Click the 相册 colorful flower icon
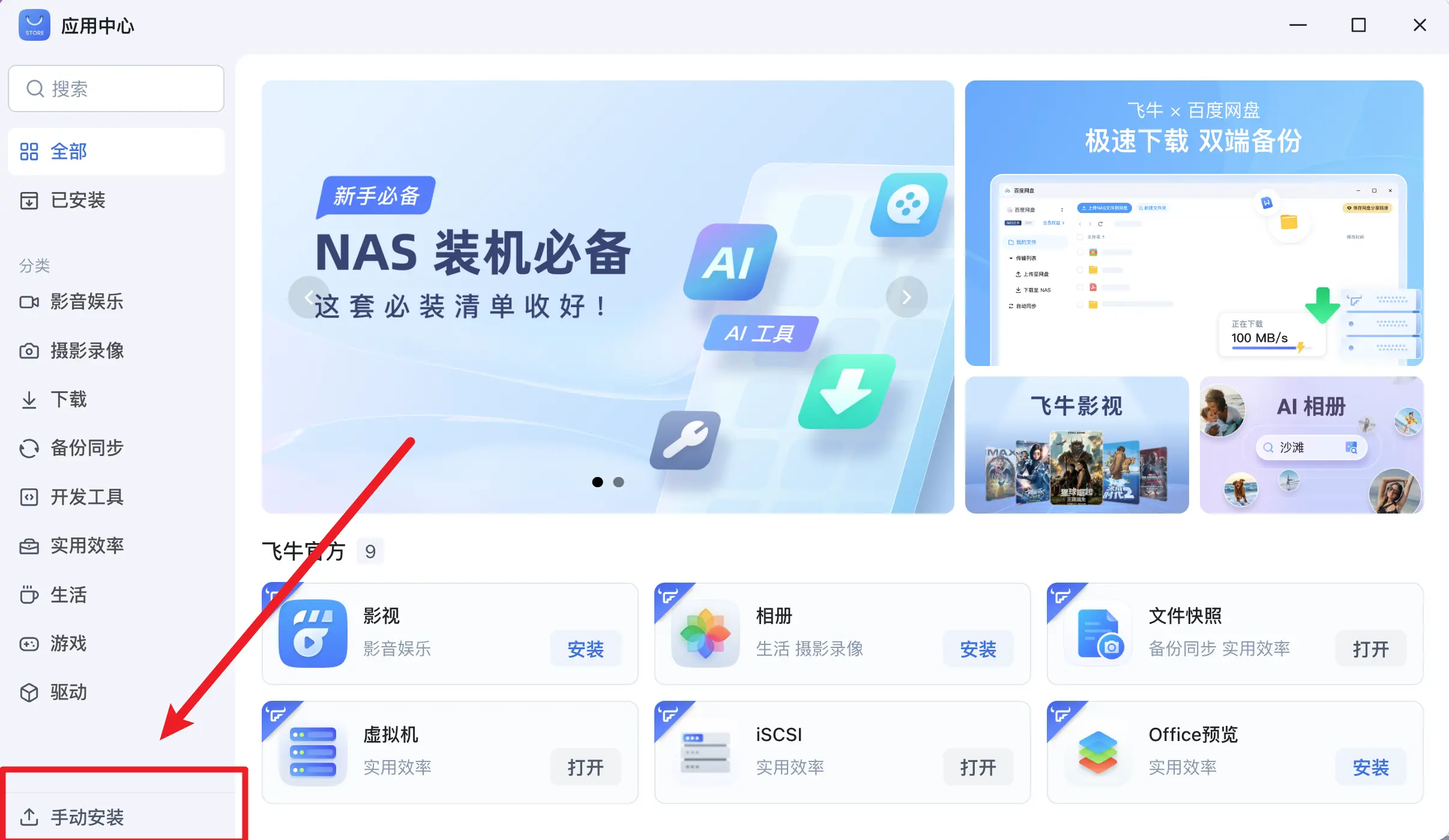 click(x=705, y=633)
